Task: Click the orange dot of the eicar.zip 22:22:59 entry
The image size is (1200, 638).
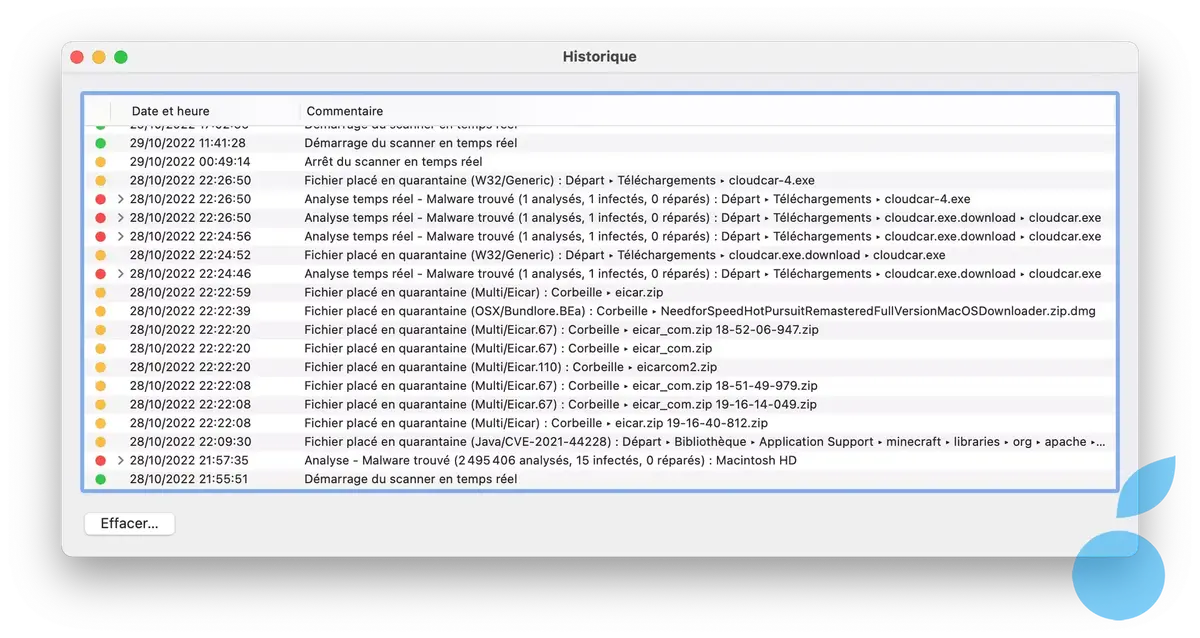Action: [100, 293]
